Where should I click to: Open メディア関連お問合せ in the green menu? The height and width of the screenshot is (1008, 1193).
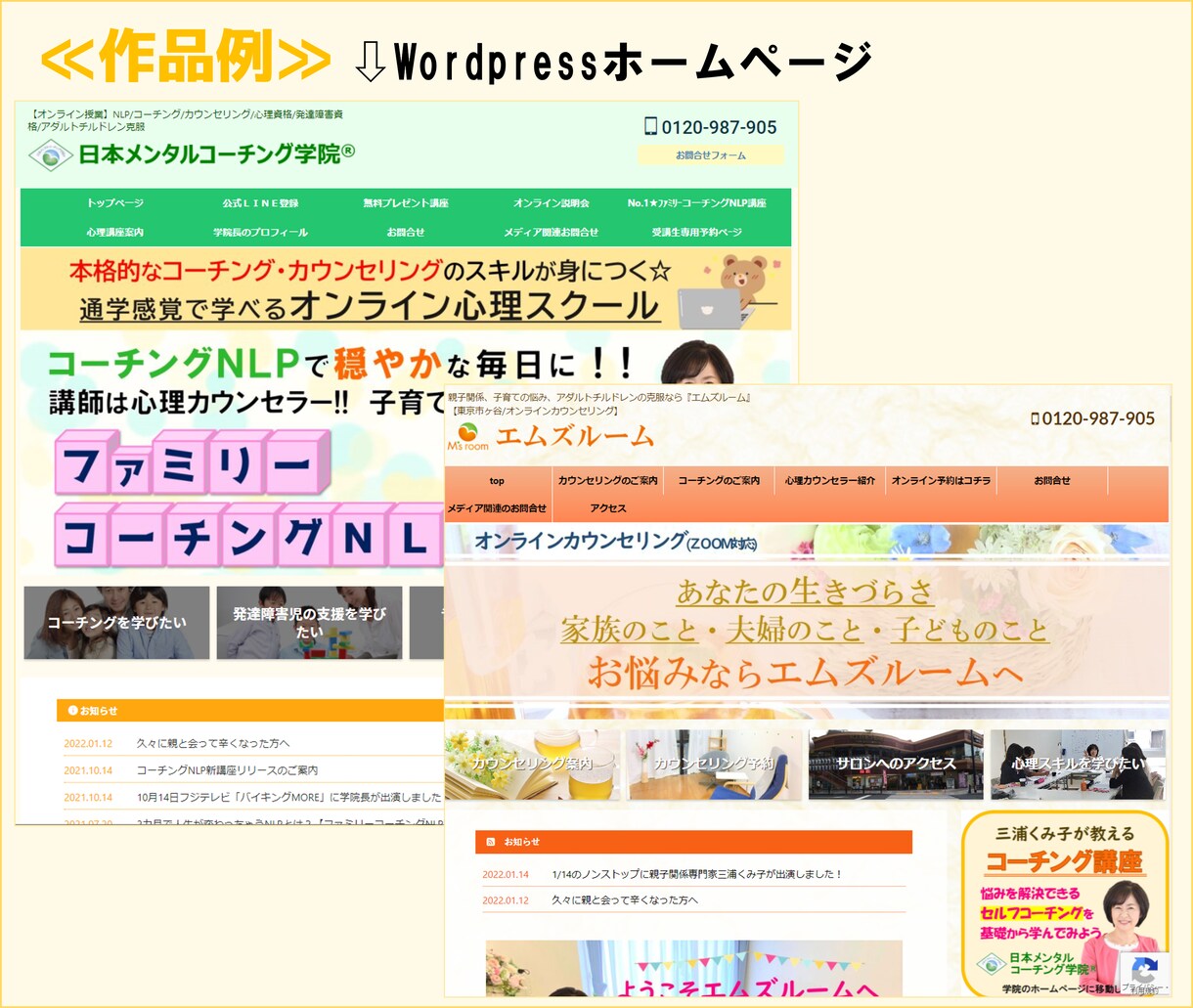[x=552, y=233]
